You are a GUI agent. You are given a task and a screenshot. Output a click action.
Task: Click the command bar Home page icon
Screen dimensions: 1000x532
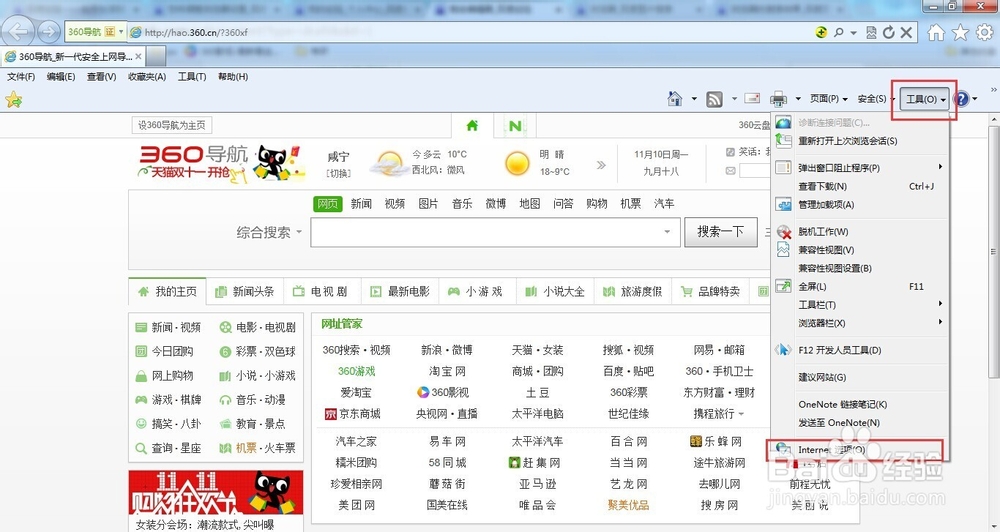[x=675, y=99]
